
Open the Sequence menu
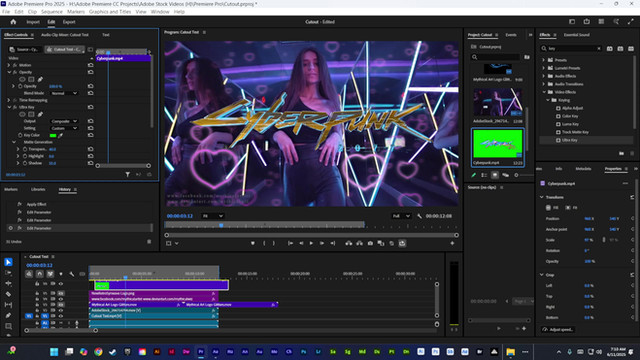(52, 12)
